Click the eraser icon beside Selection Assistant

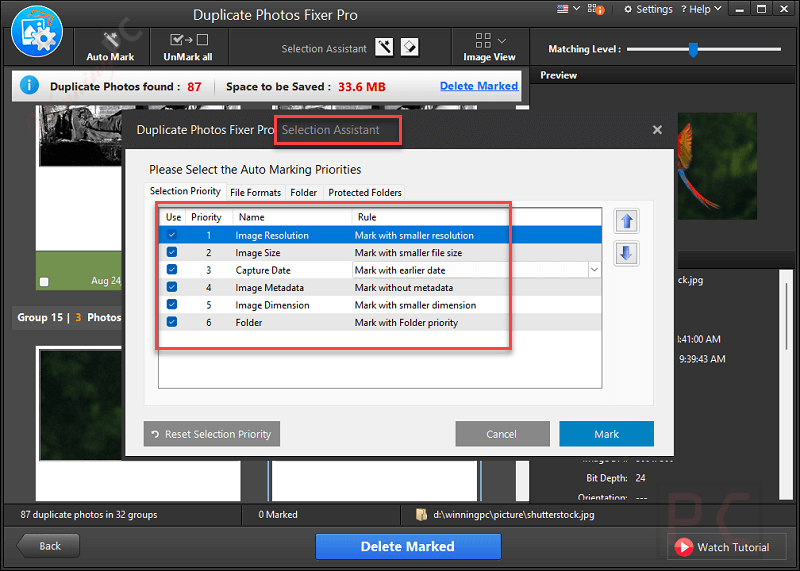409,48
